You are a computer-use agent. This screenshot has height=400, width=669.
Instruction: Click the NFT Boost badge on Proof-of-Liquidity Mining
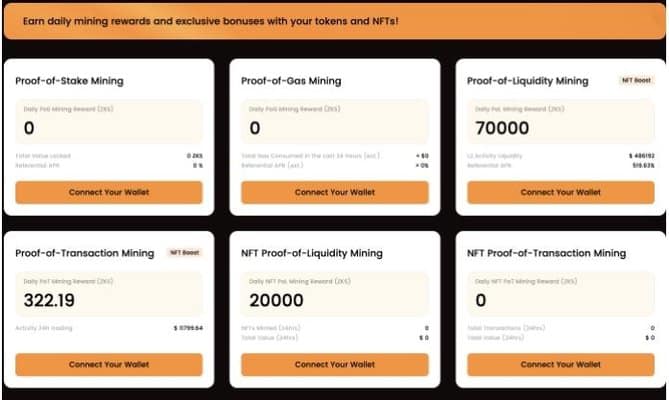pos(637,80)
